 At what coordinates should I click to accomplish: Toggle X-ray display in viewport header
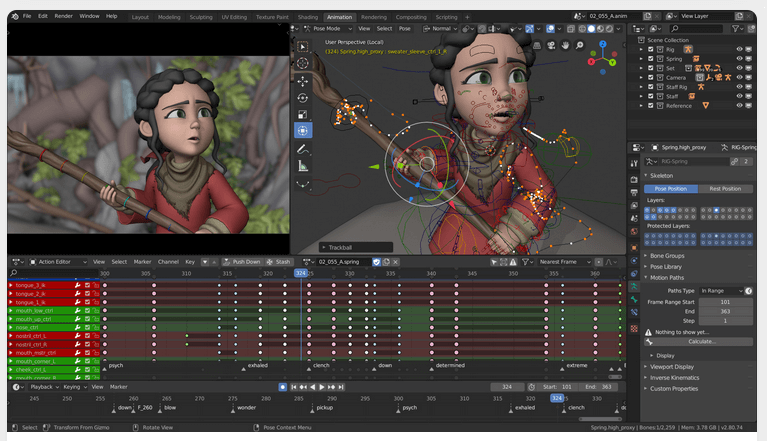click(x=570, y=29)
